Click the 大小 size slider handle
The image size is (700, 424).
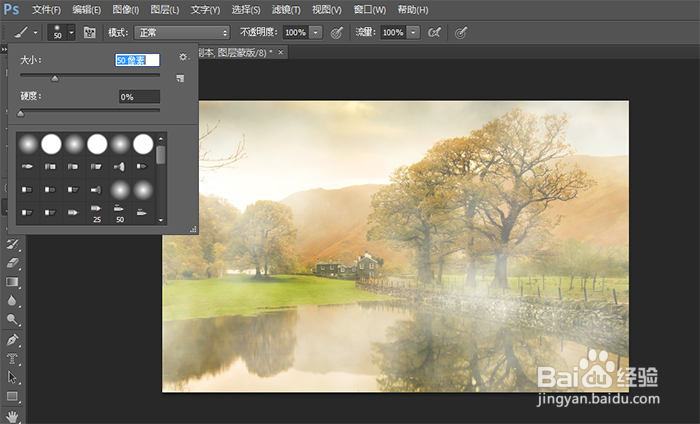click(x=55, y=79)
